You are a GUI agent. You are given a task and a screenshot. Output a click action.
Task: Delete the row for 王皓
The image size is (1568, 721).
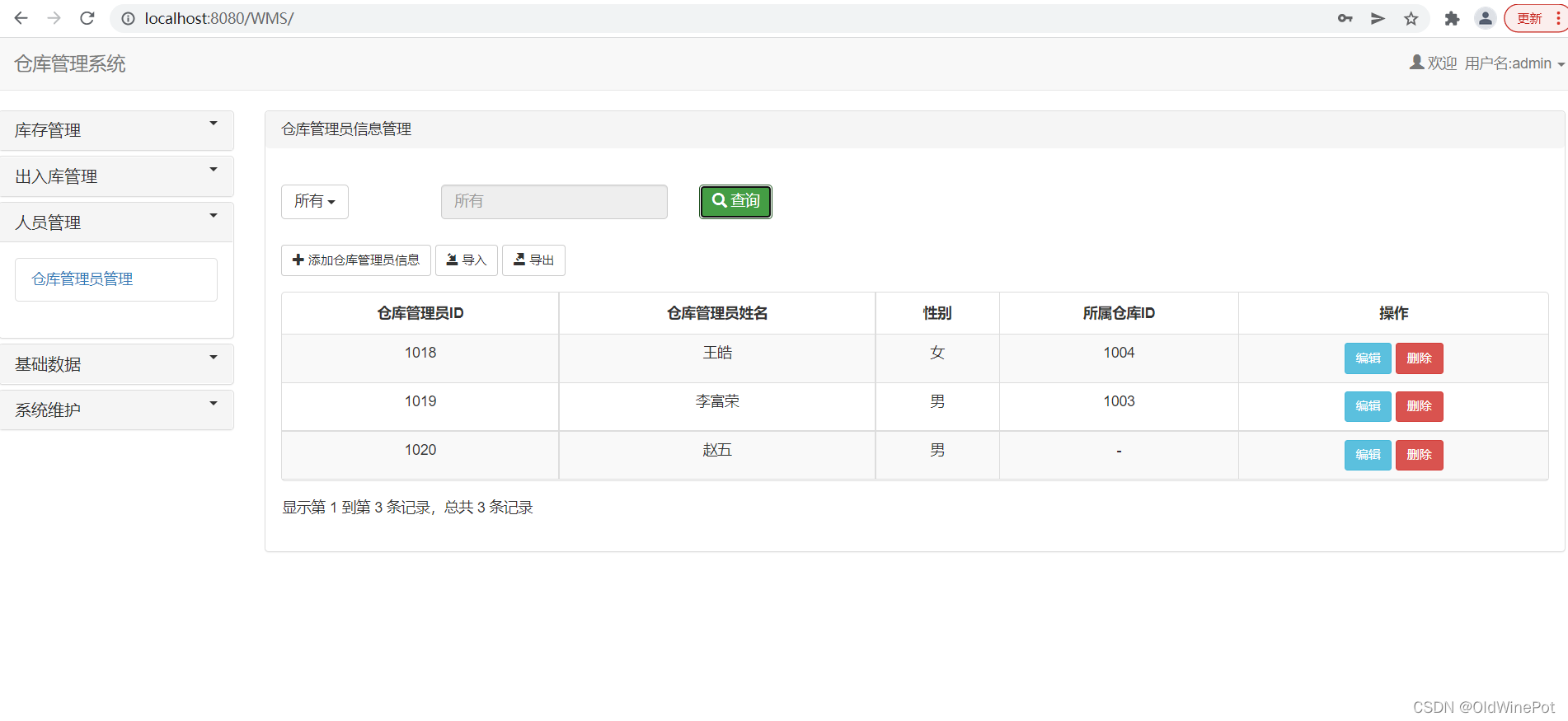(1419, 358)
